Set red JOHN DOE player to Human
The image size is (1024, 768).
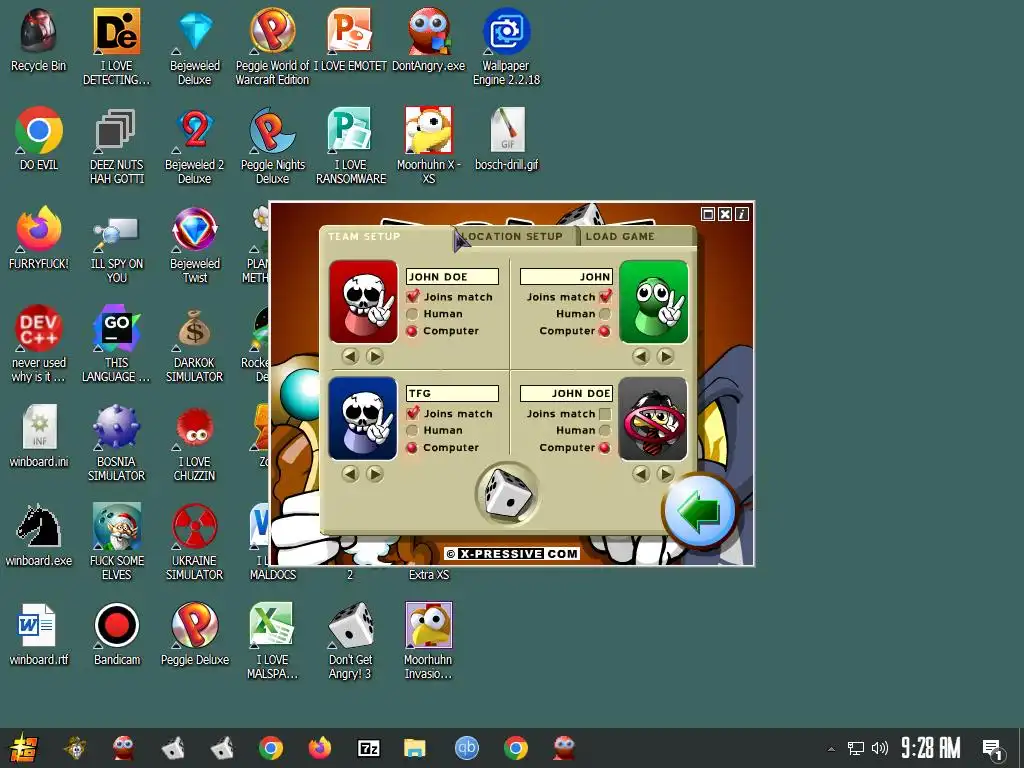click(412, 314)
